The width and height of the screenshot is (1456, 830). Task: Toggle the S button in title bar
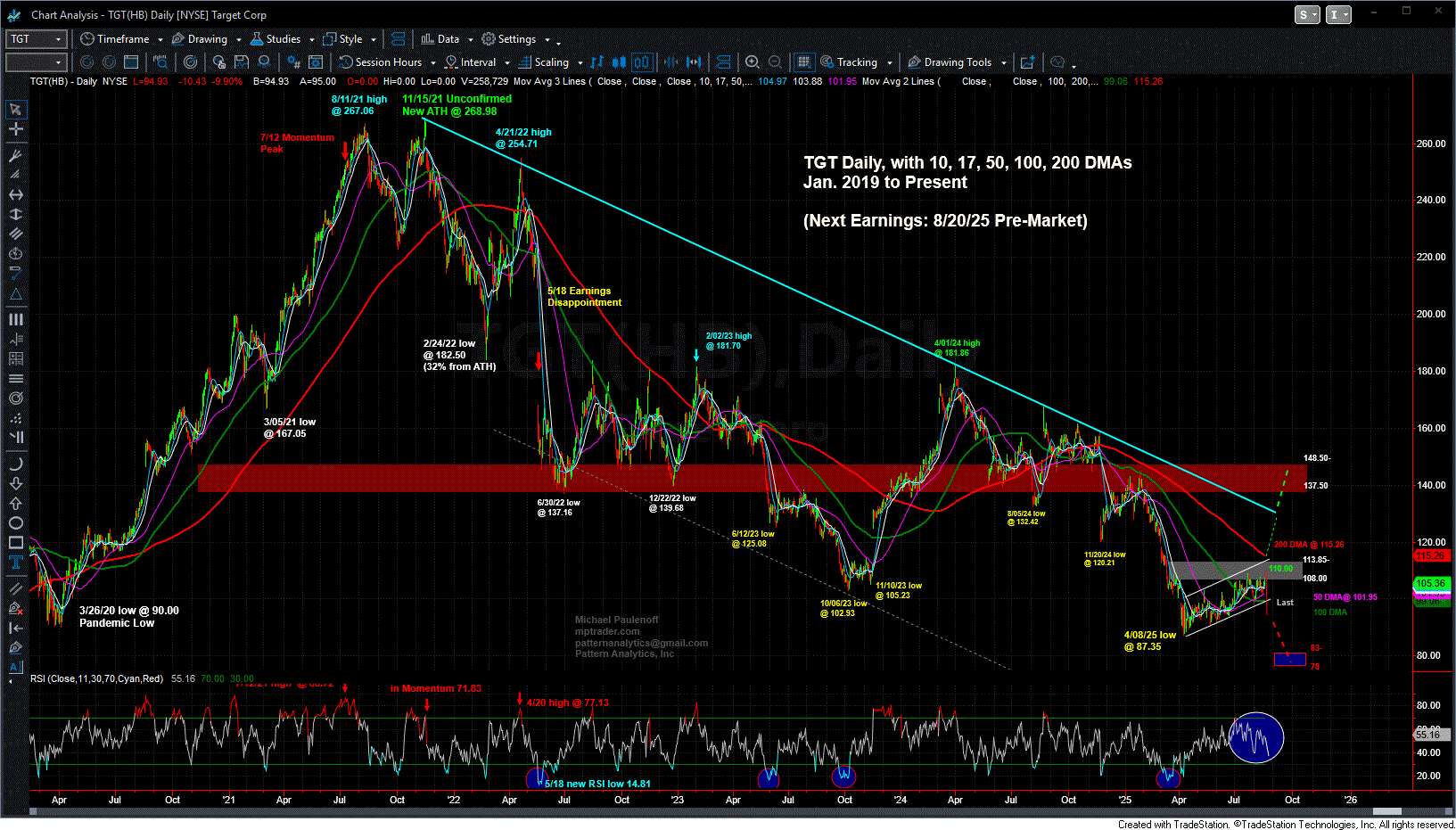[1307, 14]
